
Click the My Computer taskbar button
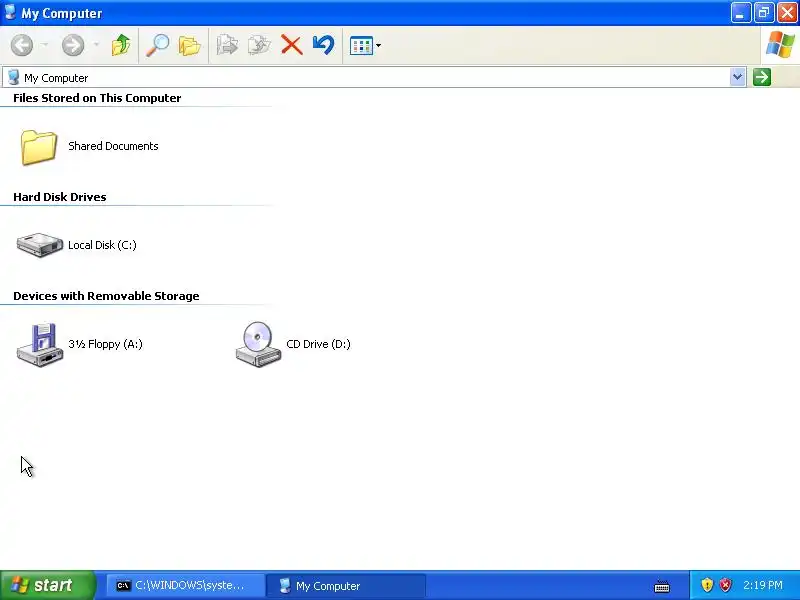coord(345,585)
